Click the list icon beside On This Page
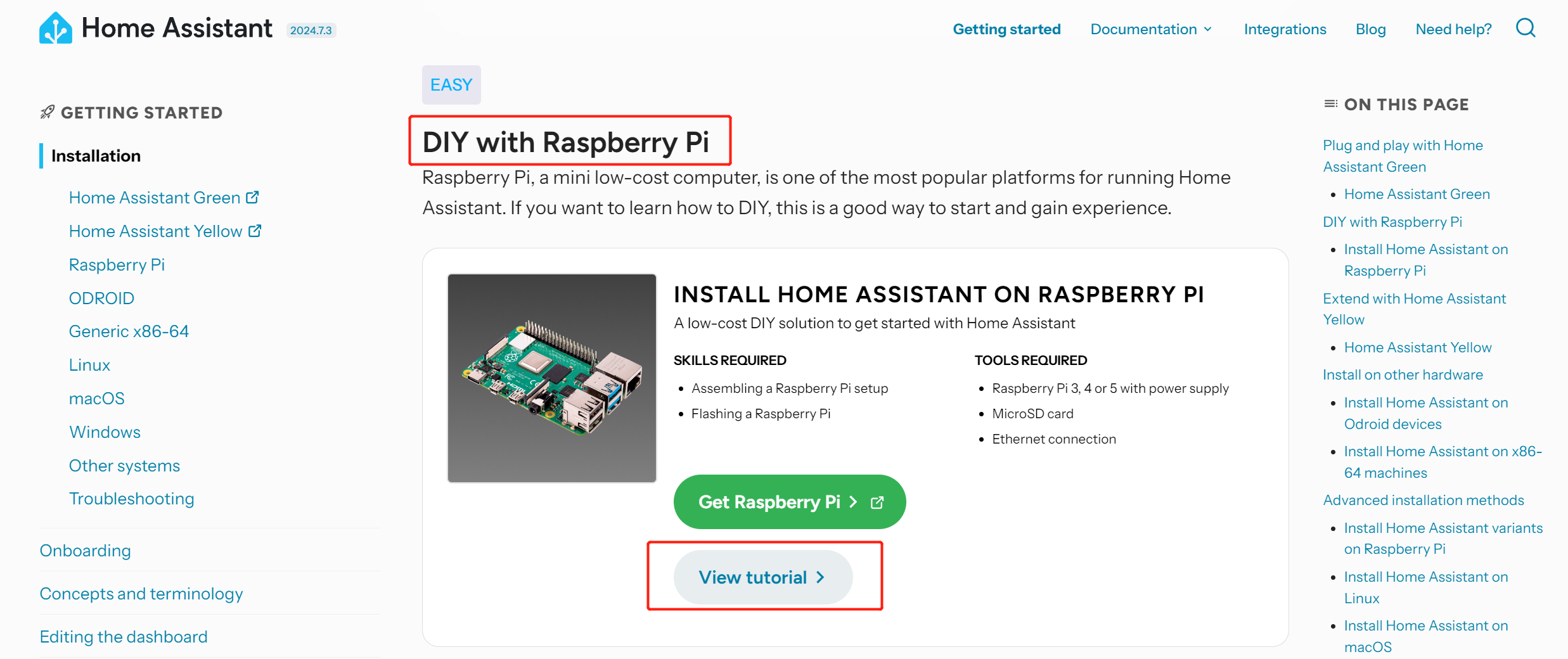This screenshot has width=1568, height=659. click(1330, 104)
